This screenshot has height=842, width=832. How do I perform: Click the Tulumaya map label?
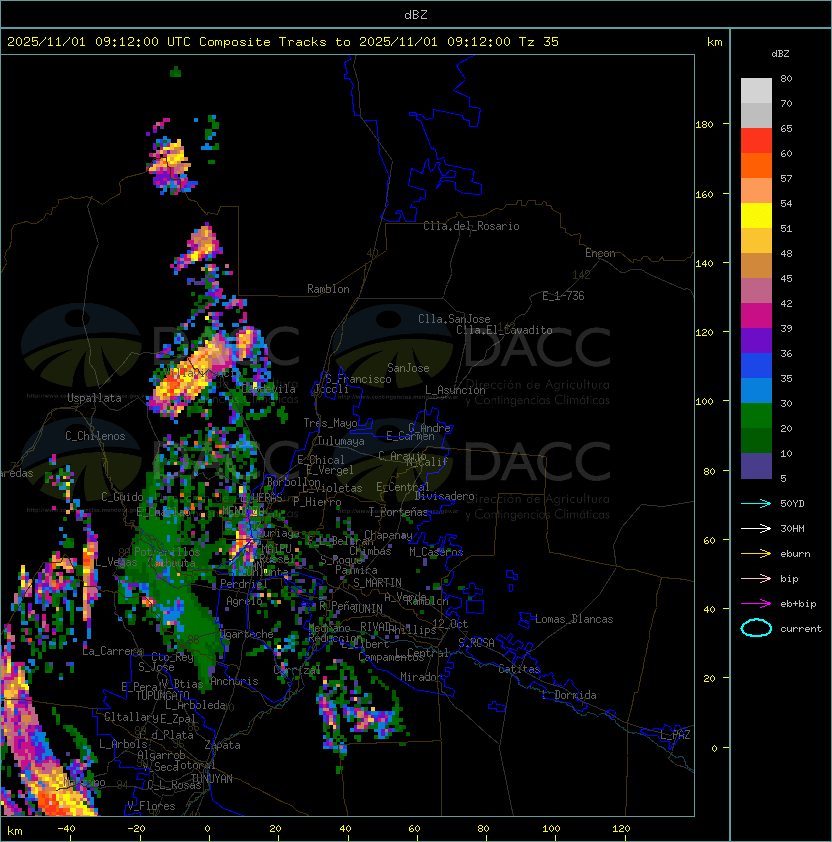[341, 441]
